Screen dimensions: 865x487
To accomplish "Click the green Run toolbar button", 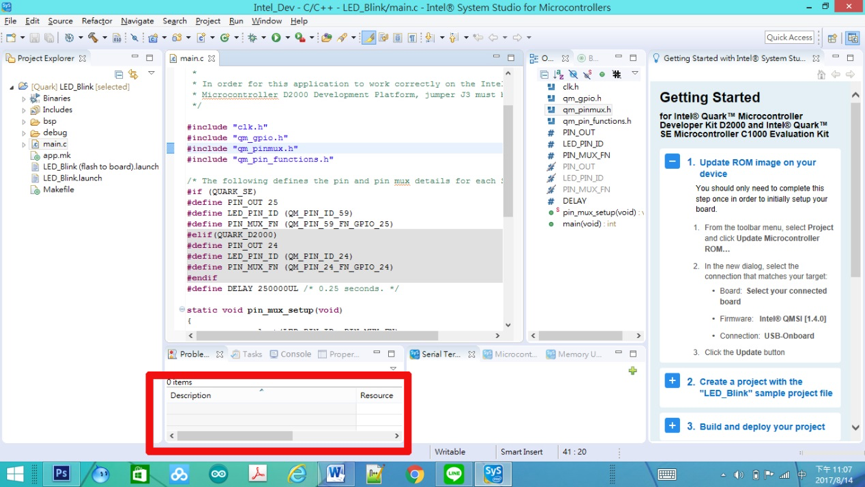I will [x=276, y=38].
